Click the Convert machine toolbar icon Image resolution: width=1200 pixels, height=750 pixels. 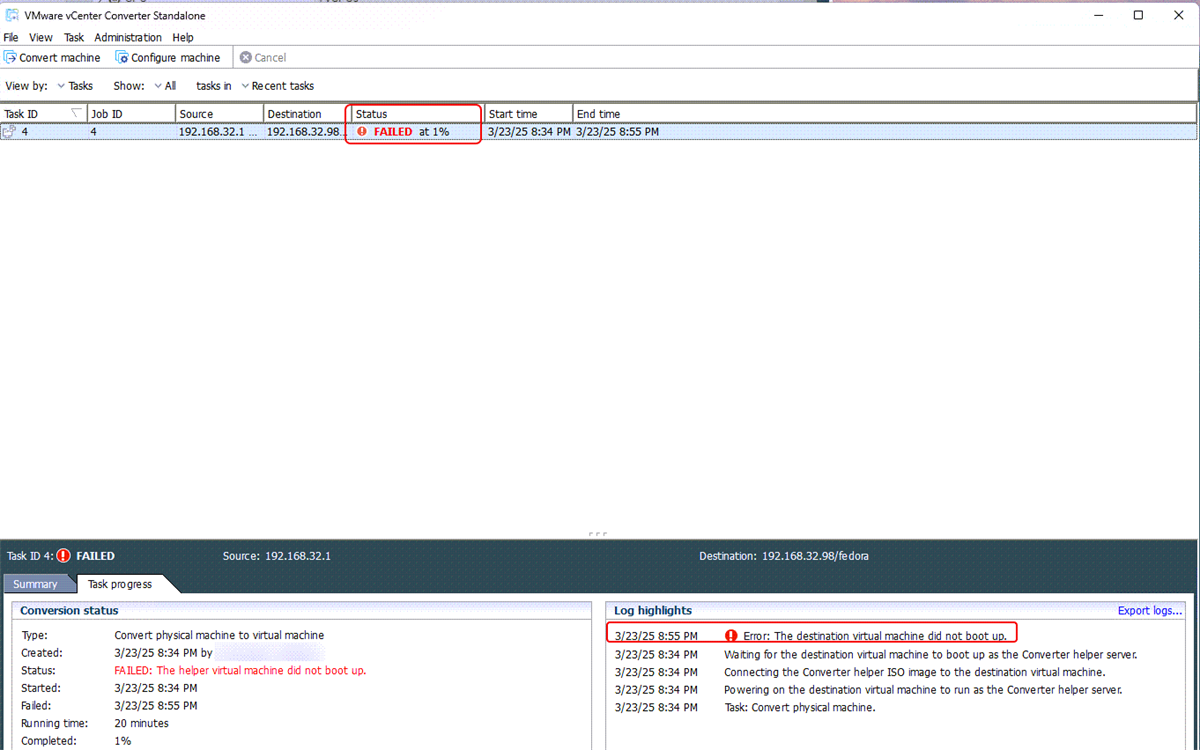pyautogui.click(x=10, y=58)
